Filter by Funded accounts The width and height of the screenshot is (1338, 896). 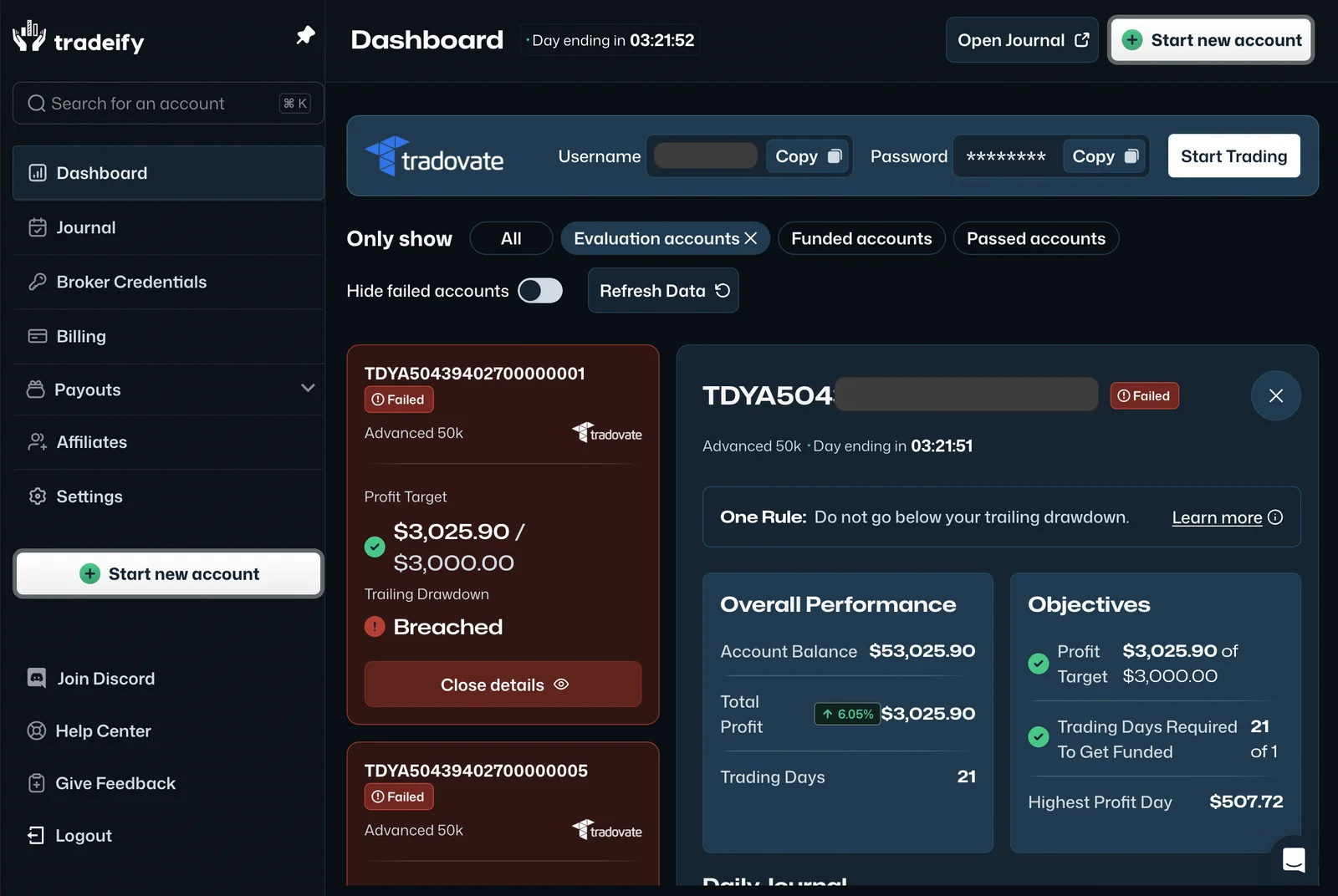[x=861, y=238]
